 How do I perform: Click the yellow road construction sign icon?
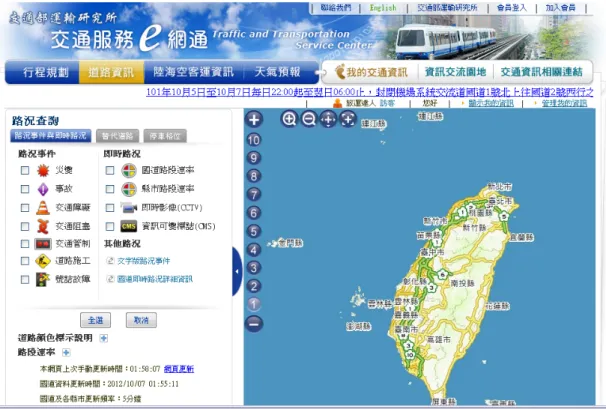43,261
